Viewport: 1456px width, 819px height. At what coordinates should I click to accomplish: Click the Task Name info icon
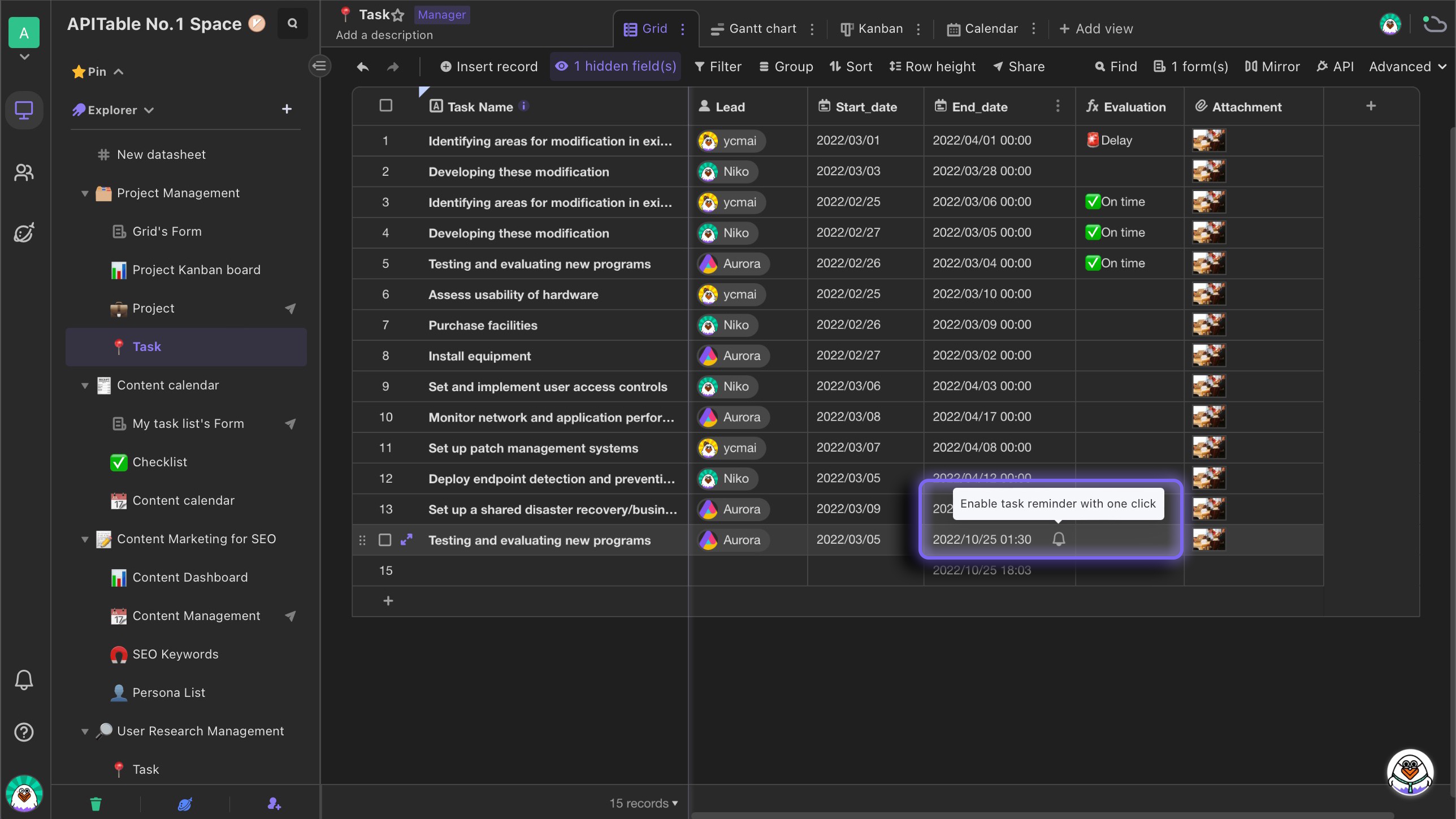coord(524,106)
